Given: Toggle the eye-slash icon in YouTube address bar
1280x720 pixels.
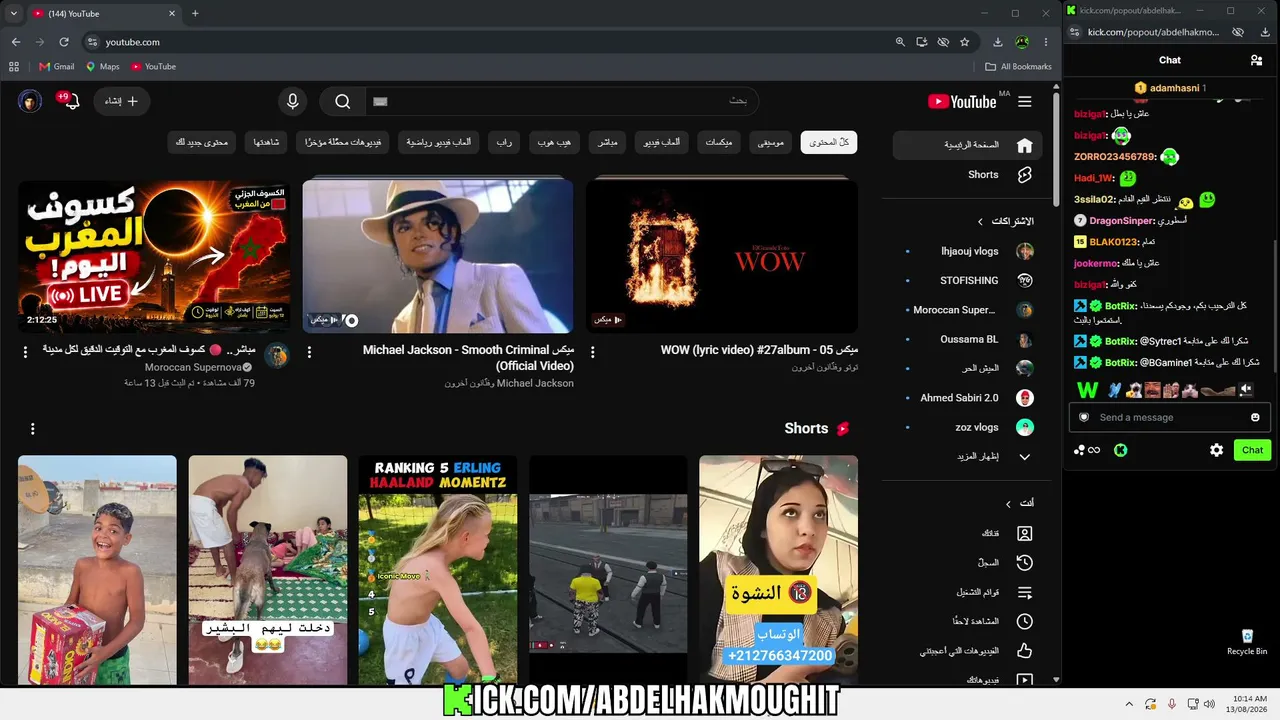Looking at the screenshot, I should click(x=943, y=42).
